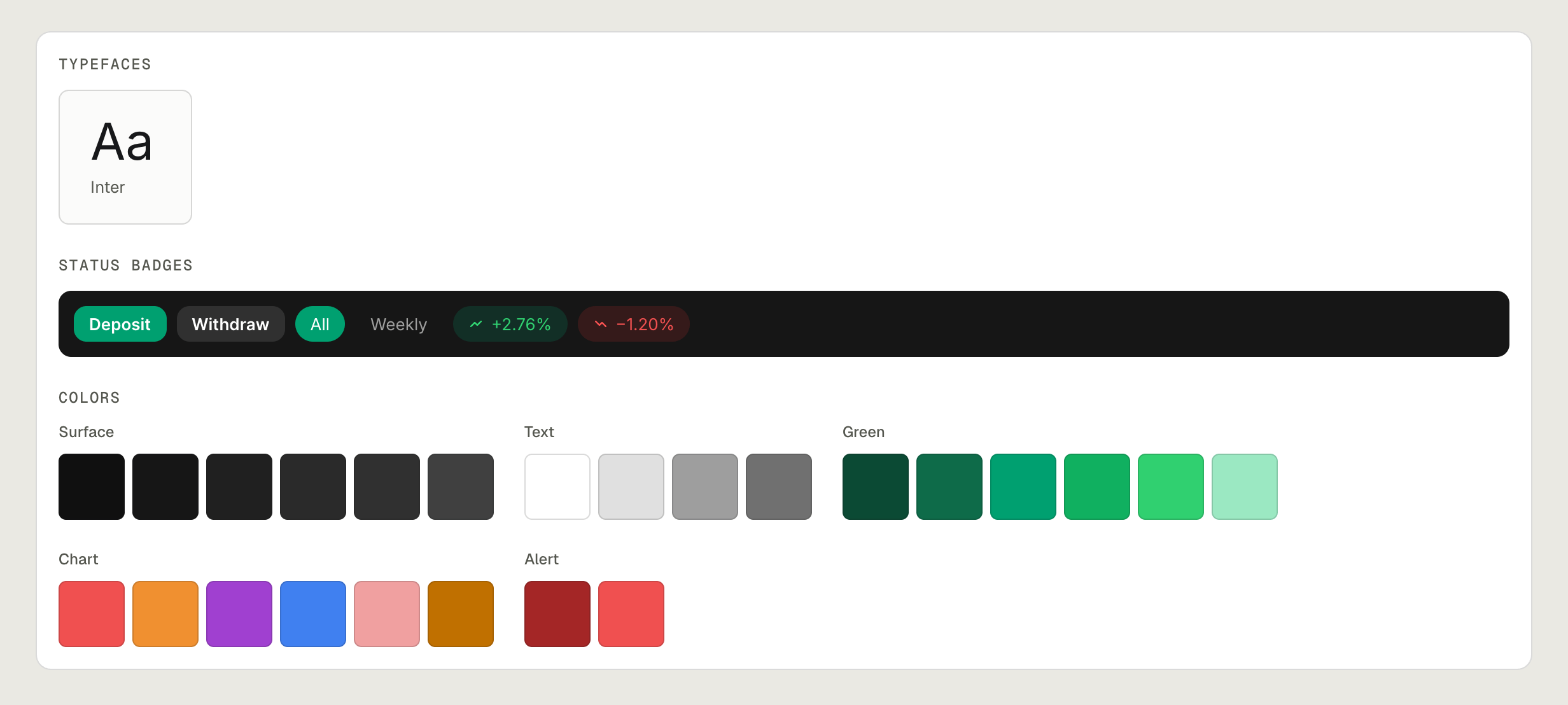
Task: Click the COLORS section heading
Action: [x=89, y=398]
